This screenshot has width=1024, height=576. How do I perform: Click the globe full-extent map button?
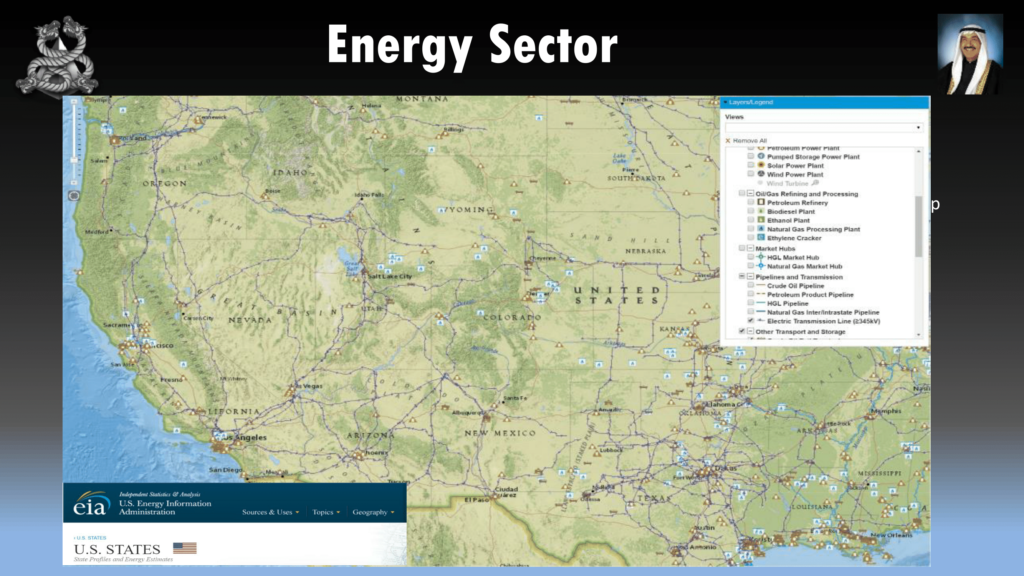(74, 195)
